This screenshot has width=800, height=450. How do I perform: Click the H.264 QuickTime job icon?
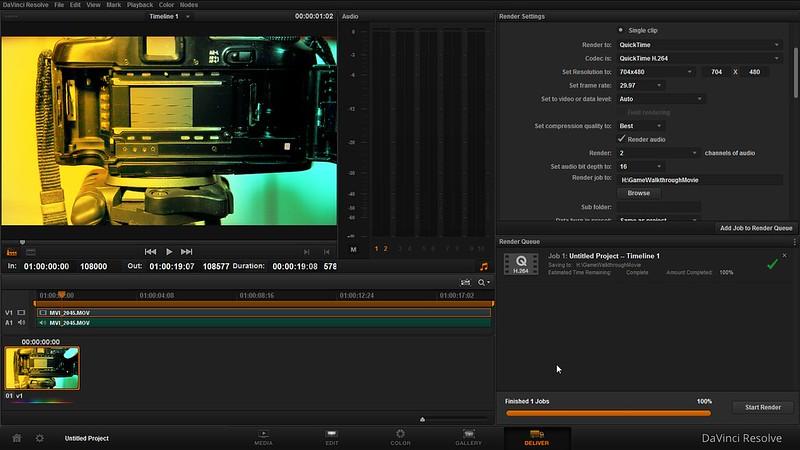[520, 264]
